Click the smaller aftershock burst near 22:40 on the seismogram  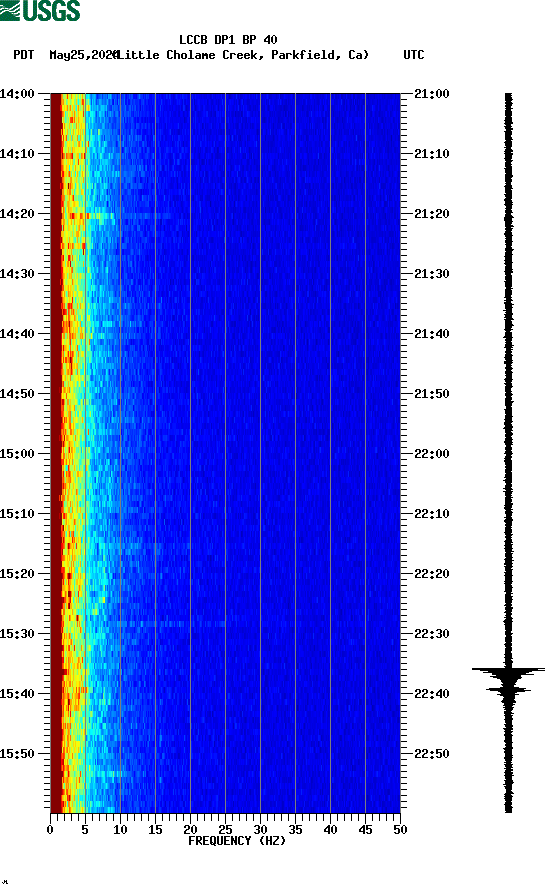508,691
